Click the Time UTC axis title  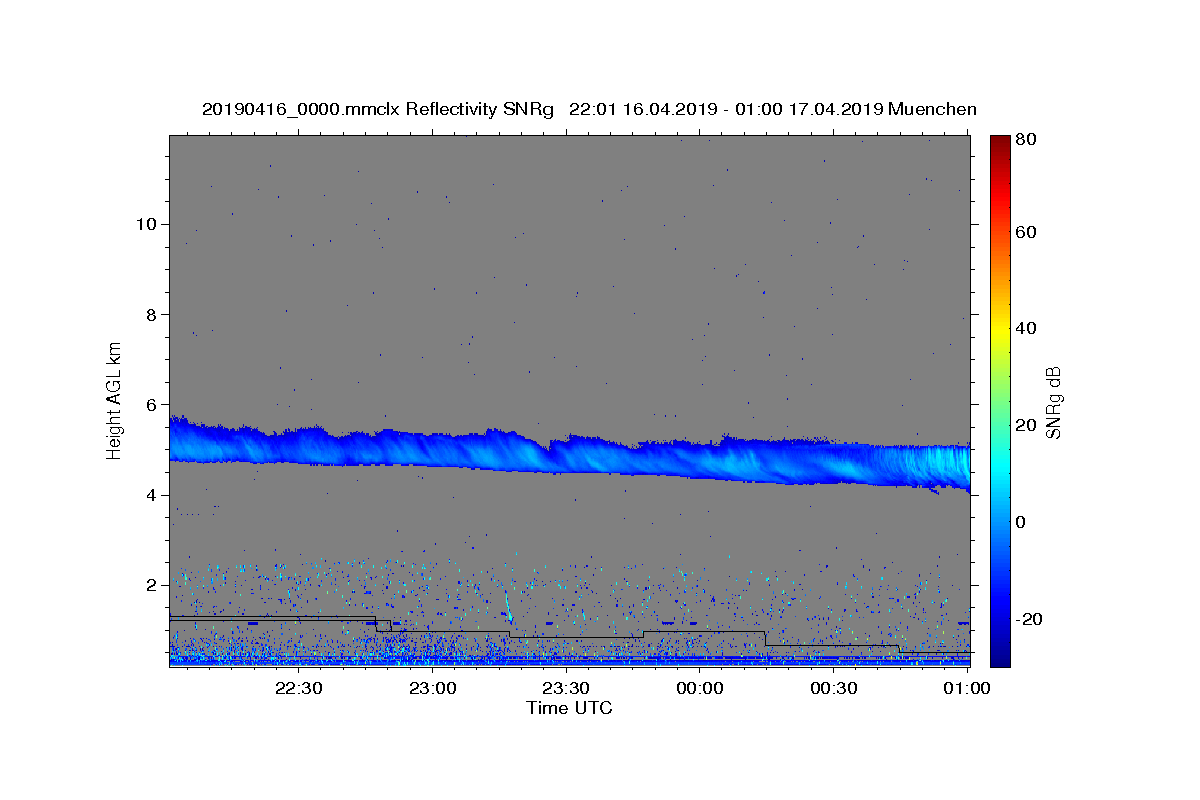(569, 708)
